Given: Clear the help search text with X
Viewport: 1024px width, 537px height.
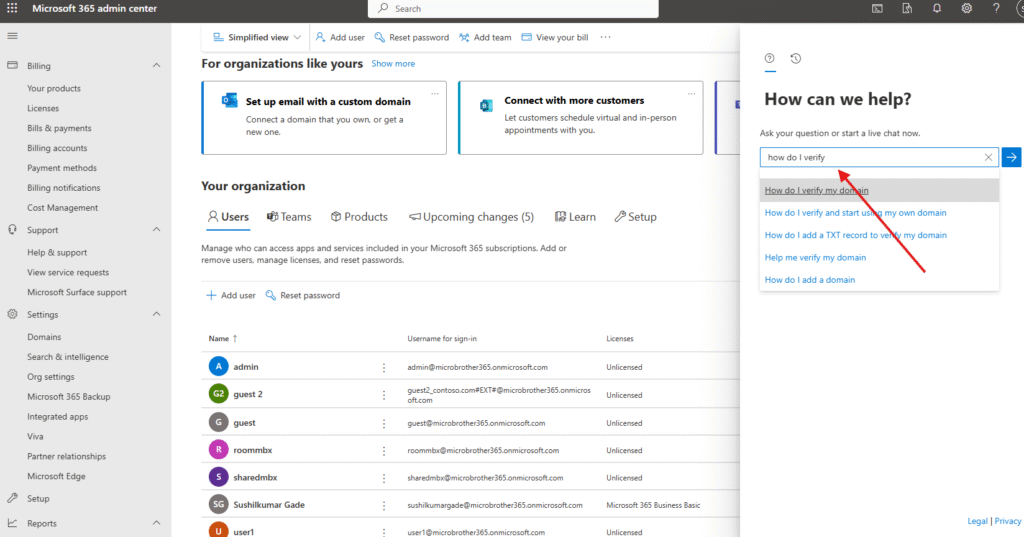Looking at the screenshot, I should 988,157.
